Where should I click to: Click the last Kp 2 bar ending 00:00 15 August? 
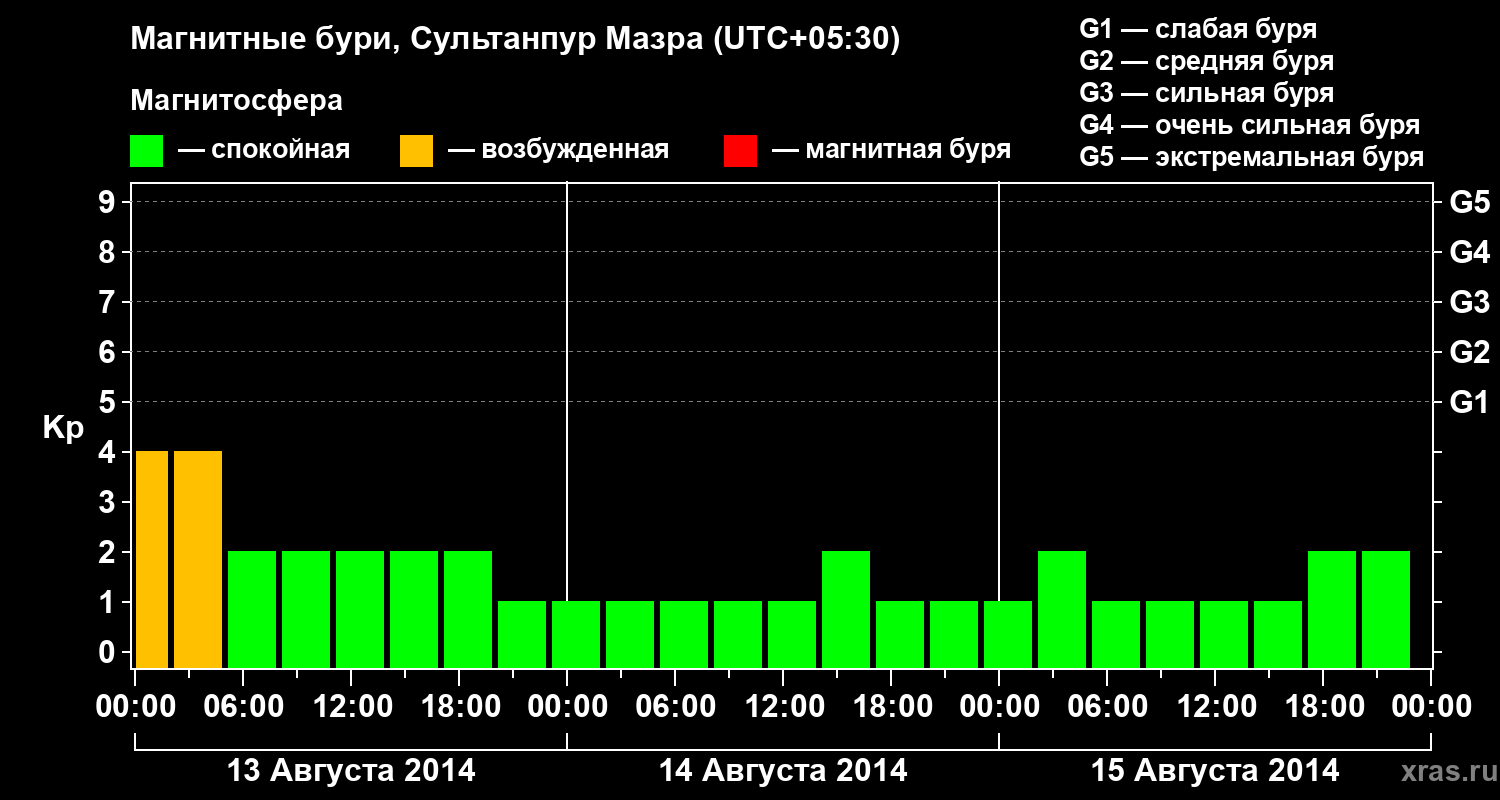pos(1386,609)
